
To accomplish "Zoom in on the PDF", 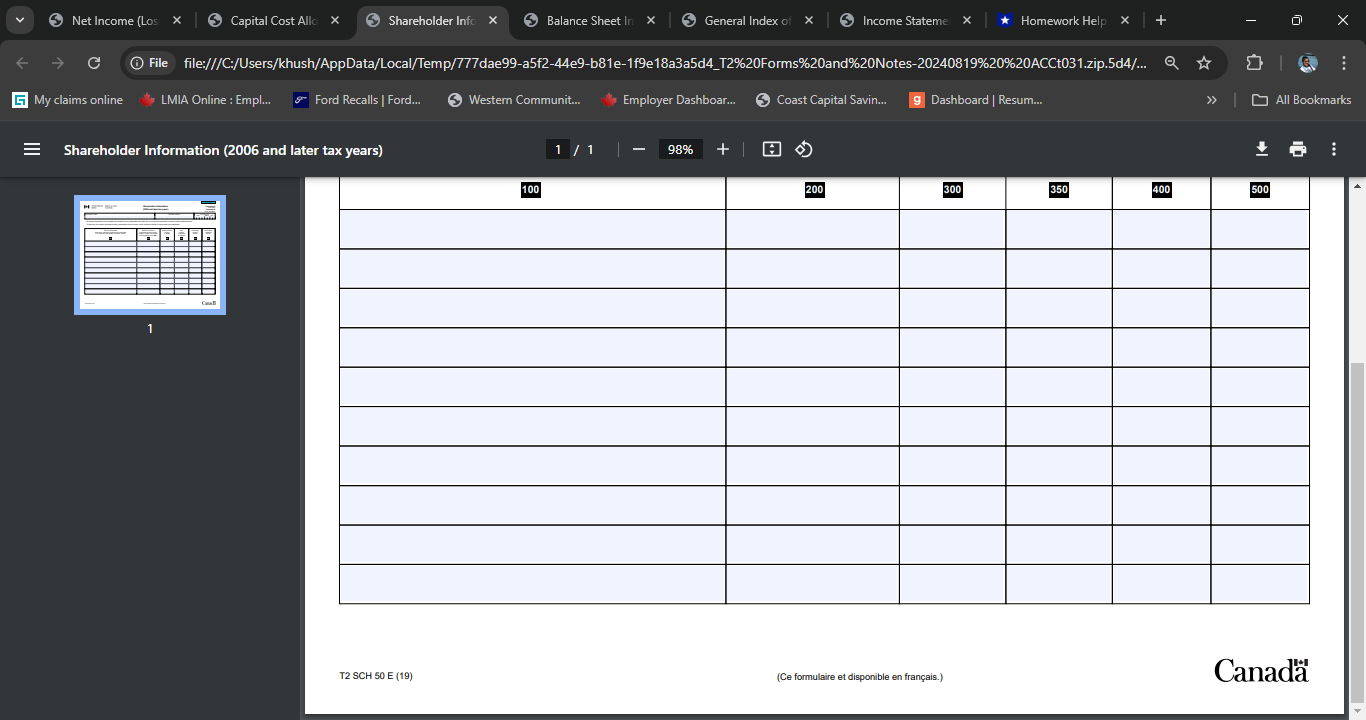I will 723,149.
